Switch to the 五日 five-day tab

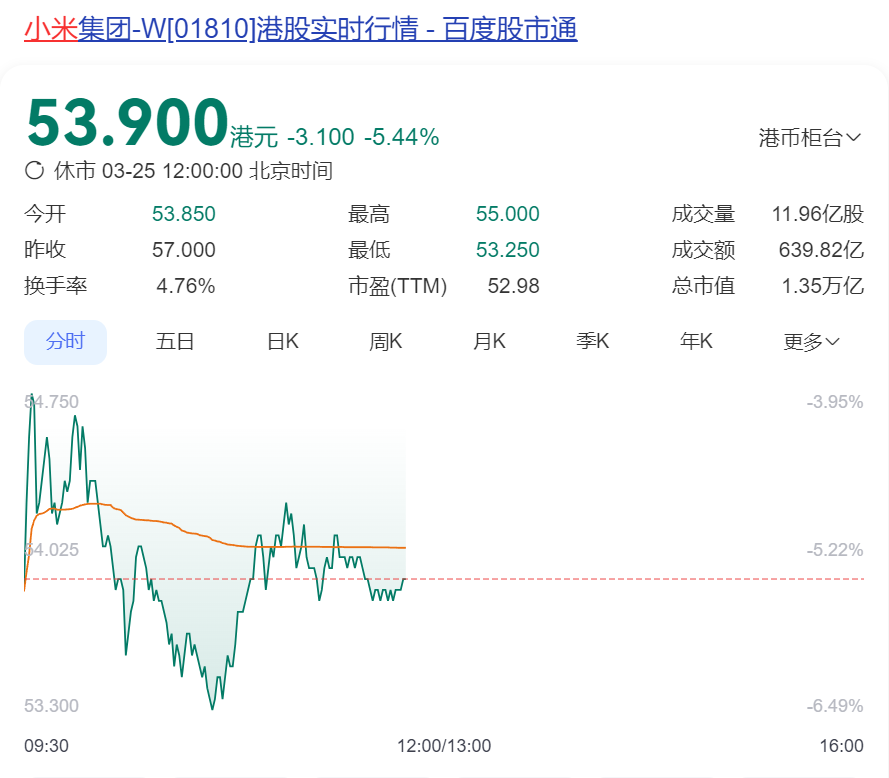click(x=175, y=341)
